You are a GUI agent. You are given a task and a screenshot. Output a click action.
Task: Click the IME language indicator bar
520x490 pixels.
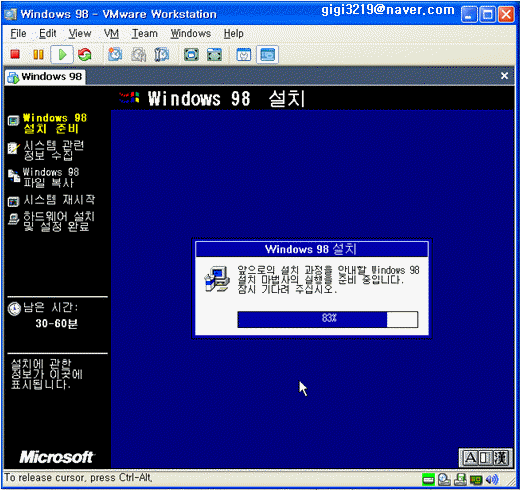coord(486,458)
